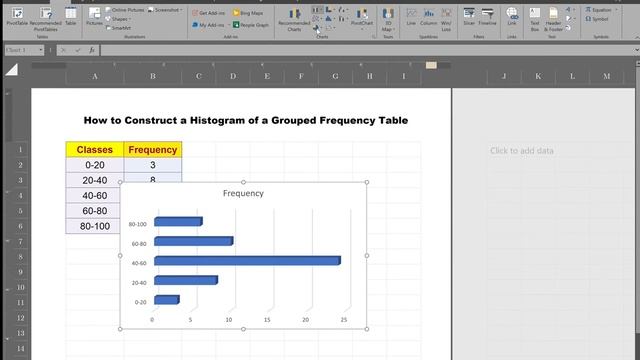Viewport: 640px width, 360px height.
Task: Click cell containing 0-20
Action: point(95,165)
